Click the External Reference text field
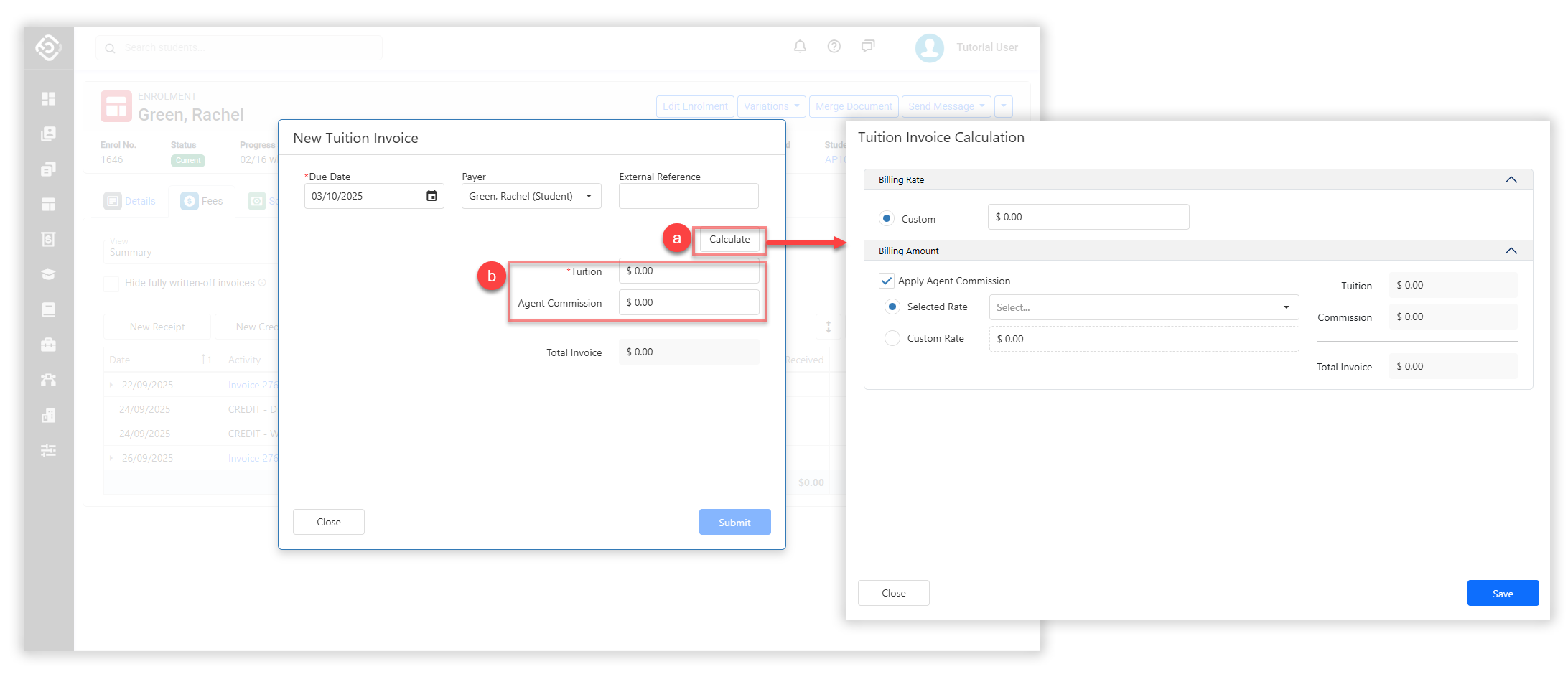The height and width of the screenshot is (682, 1568). (688, 196)
